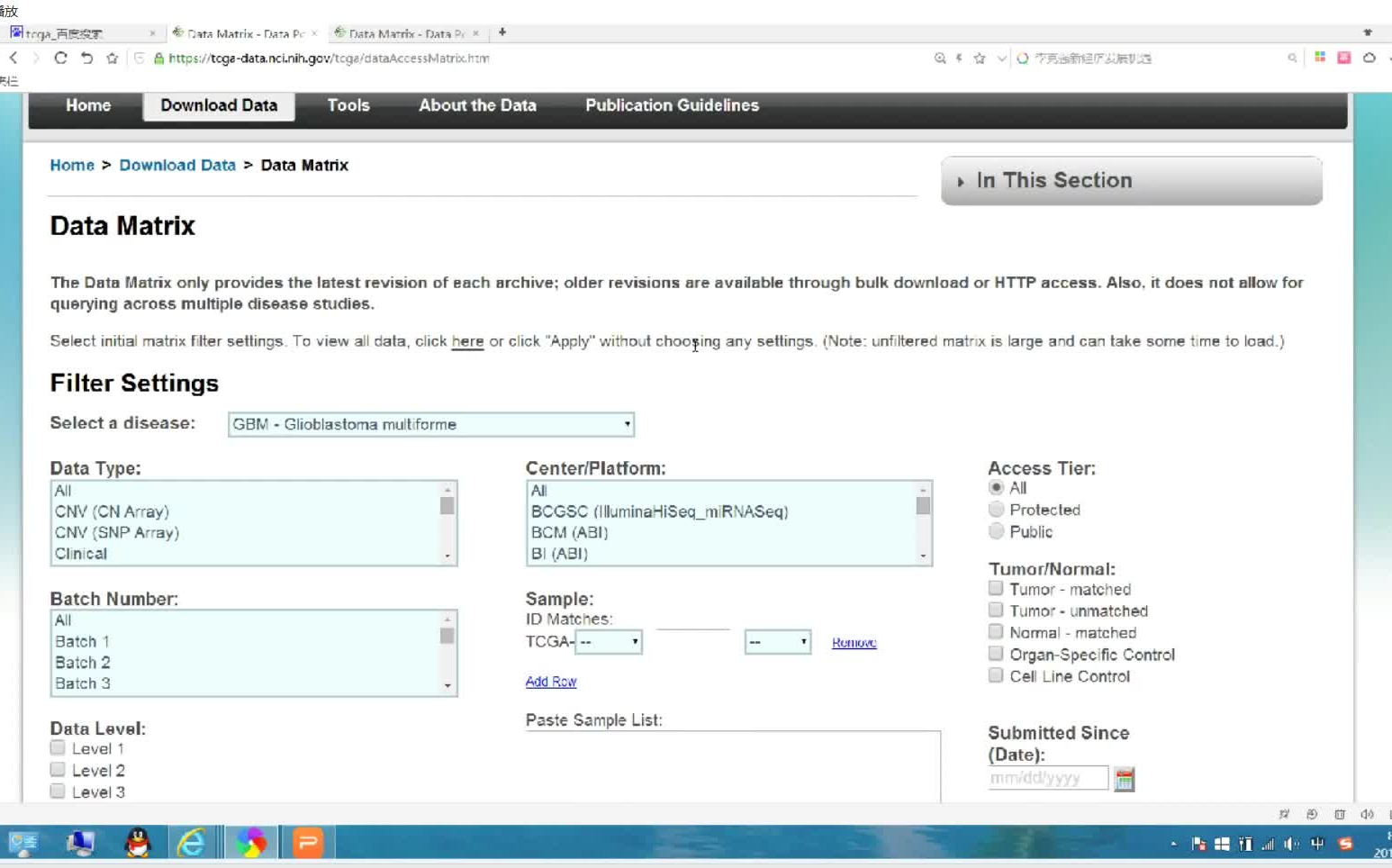The width and height of the screenshot is (1392, 868).
Task: Open the second sample ID dropdown before Remove
Action: pos(778,642)
